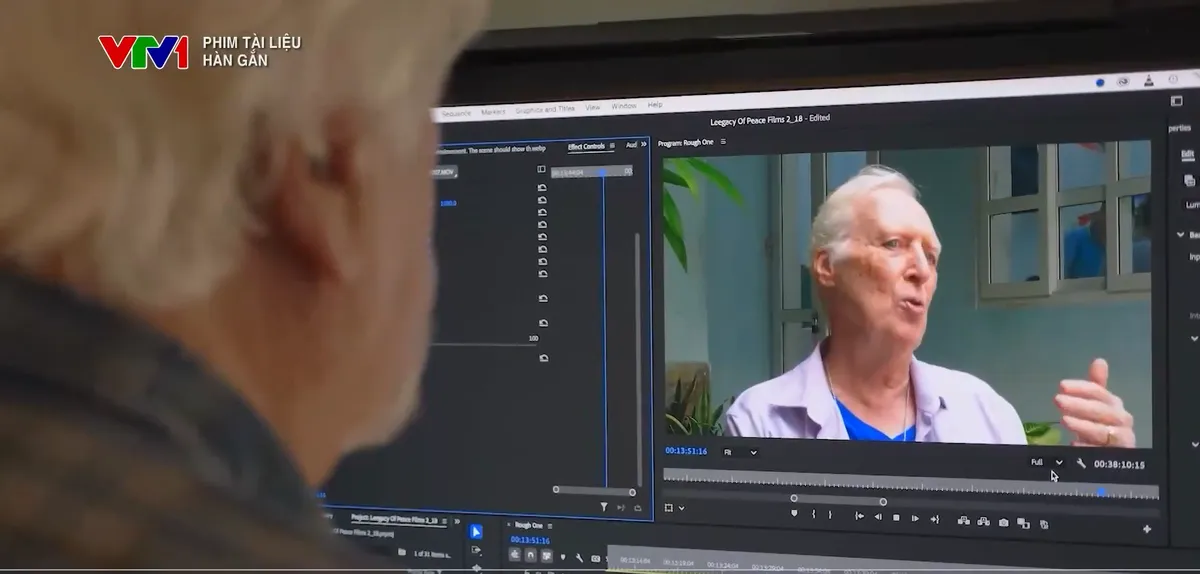Open the Sequence menu
This screenshot has width=1200, height=574.
coord(455,113)
